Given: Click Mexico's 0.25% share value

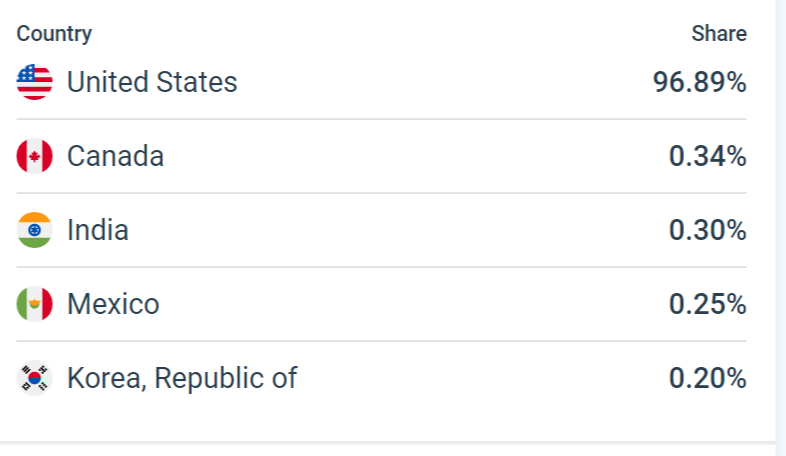Looking at the screenshot, I should pyautogui.click(x=708, y=304).
